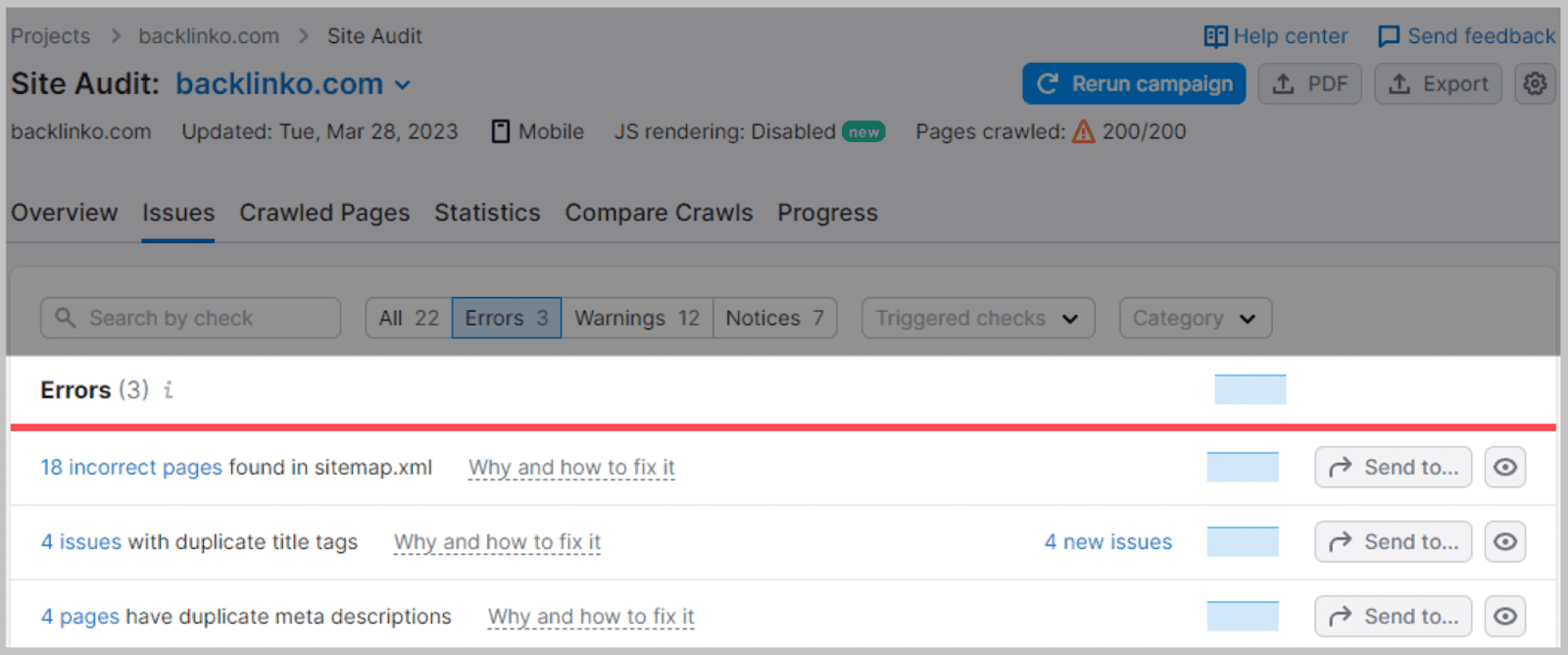Open the Triggered checks dropdown

click(978, 318)
